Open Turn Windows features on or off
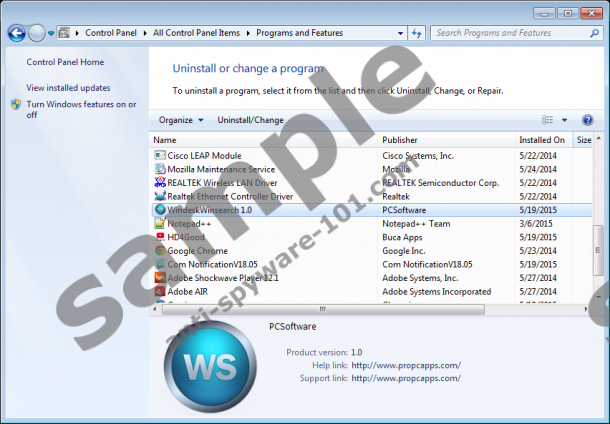Viewport: 610px width, 424px height. point(80,109)
